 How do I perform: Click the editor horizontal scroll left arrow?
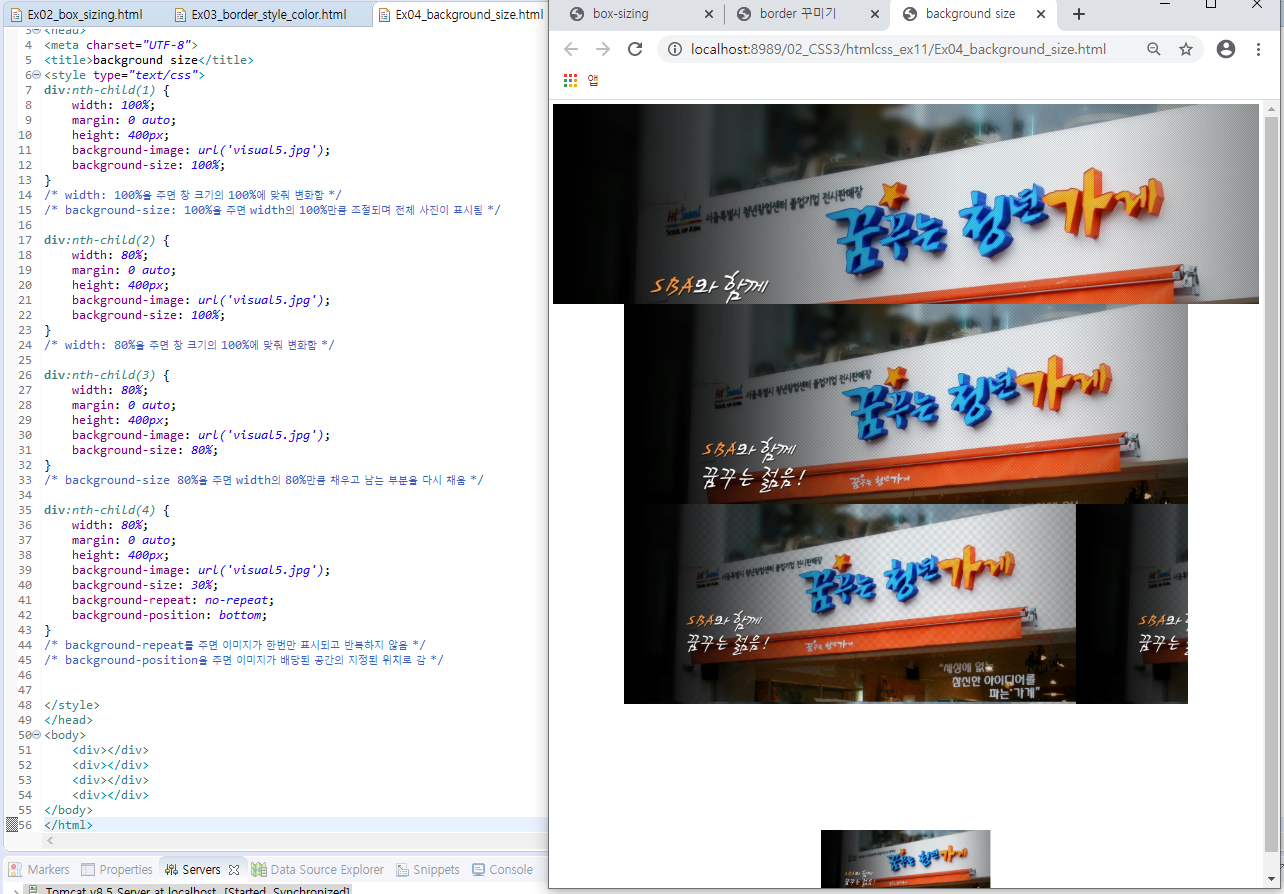50,840
